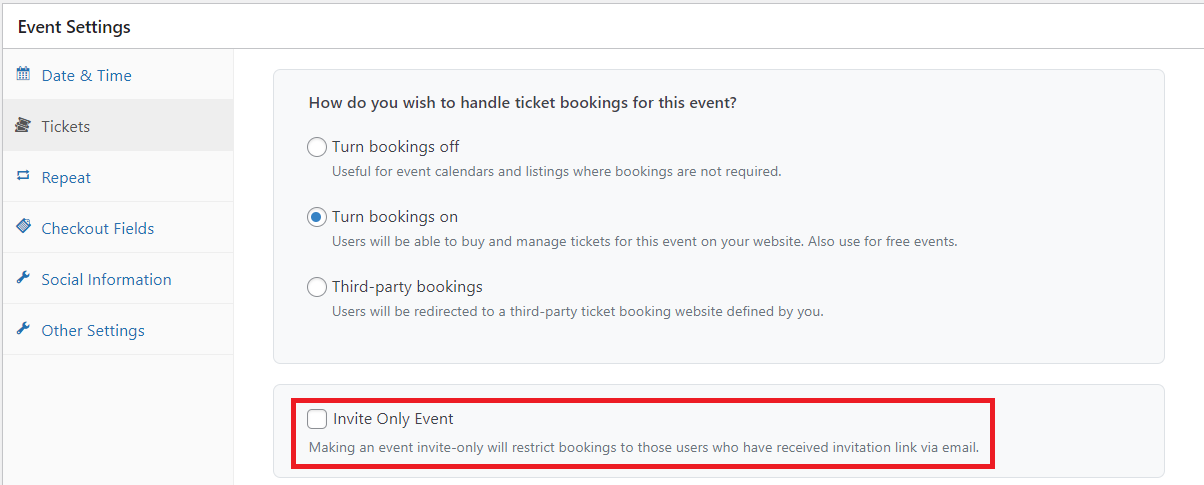Click the calendar icon beside Date & Time
Image resolution: width=1204 pixels, height=485 pixels.
coord(23,75)
